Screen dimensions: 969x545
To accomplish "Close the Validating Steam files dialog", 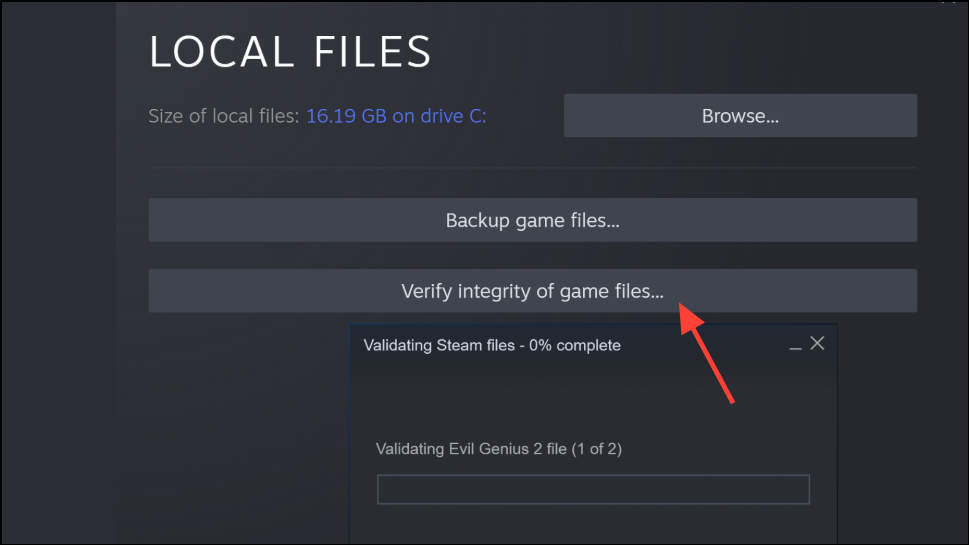I will pos(817,344).
